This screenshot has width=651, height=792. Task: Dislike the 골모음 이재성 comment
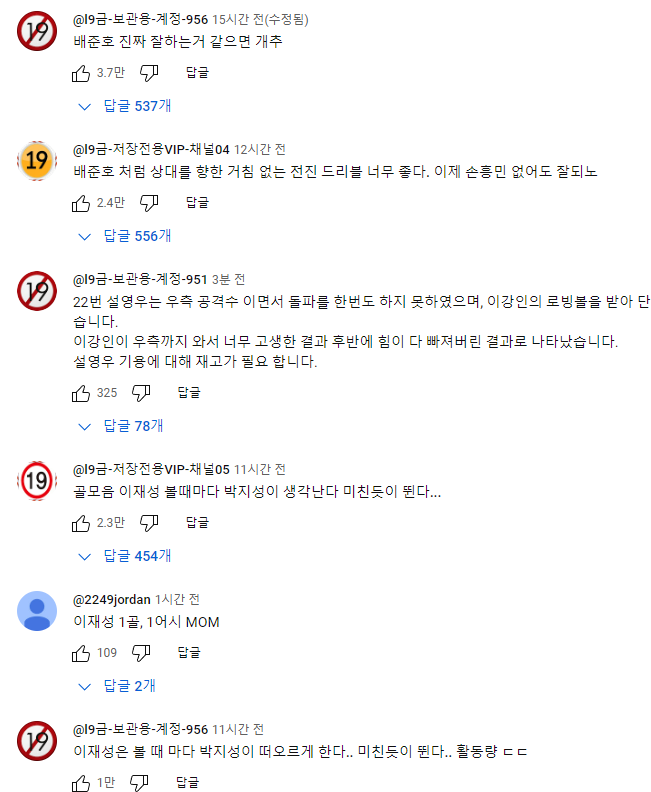click(149, 523)
